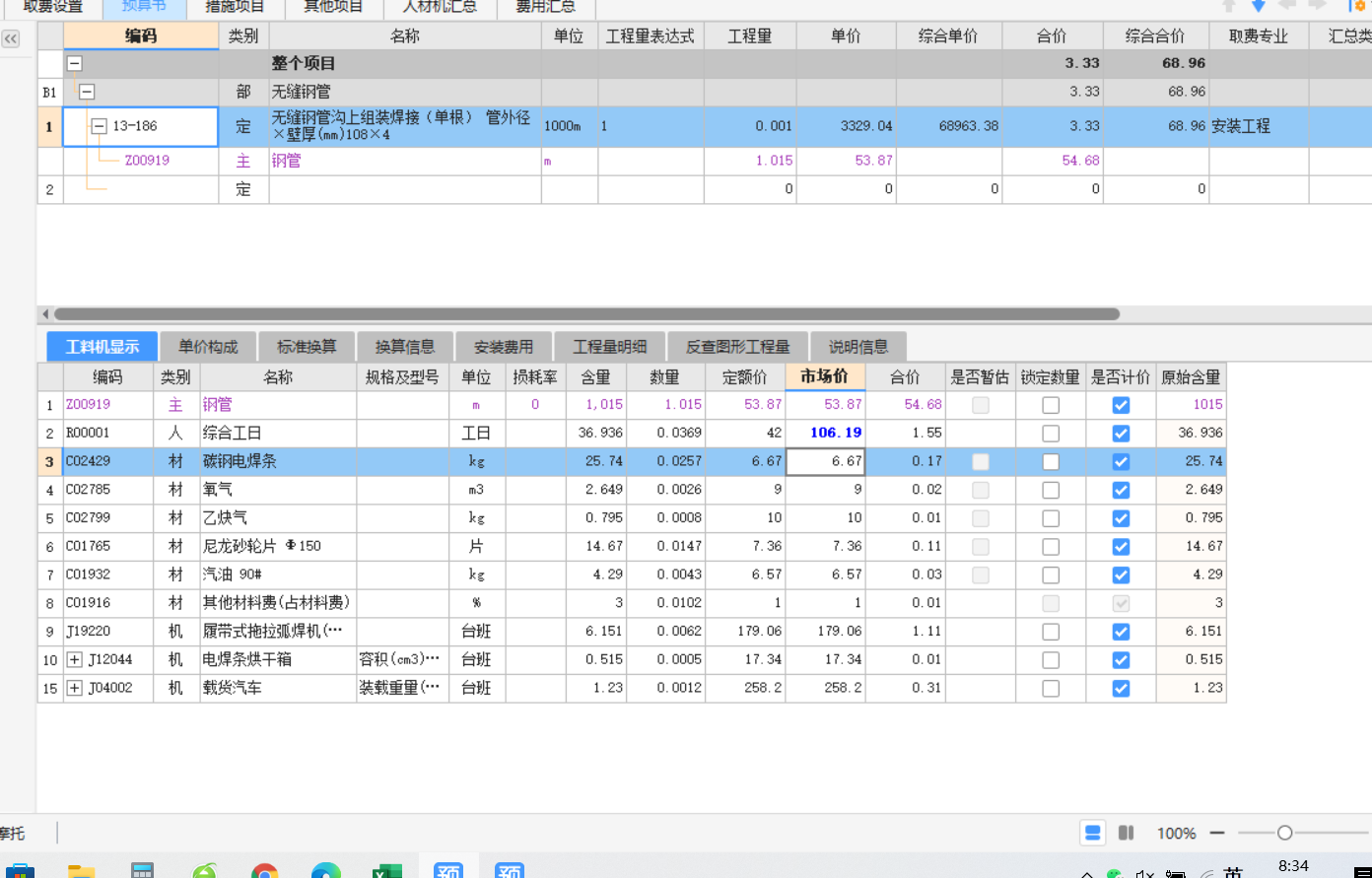
Task: Collapse the 13-186 quota item node
Action: 99,126
